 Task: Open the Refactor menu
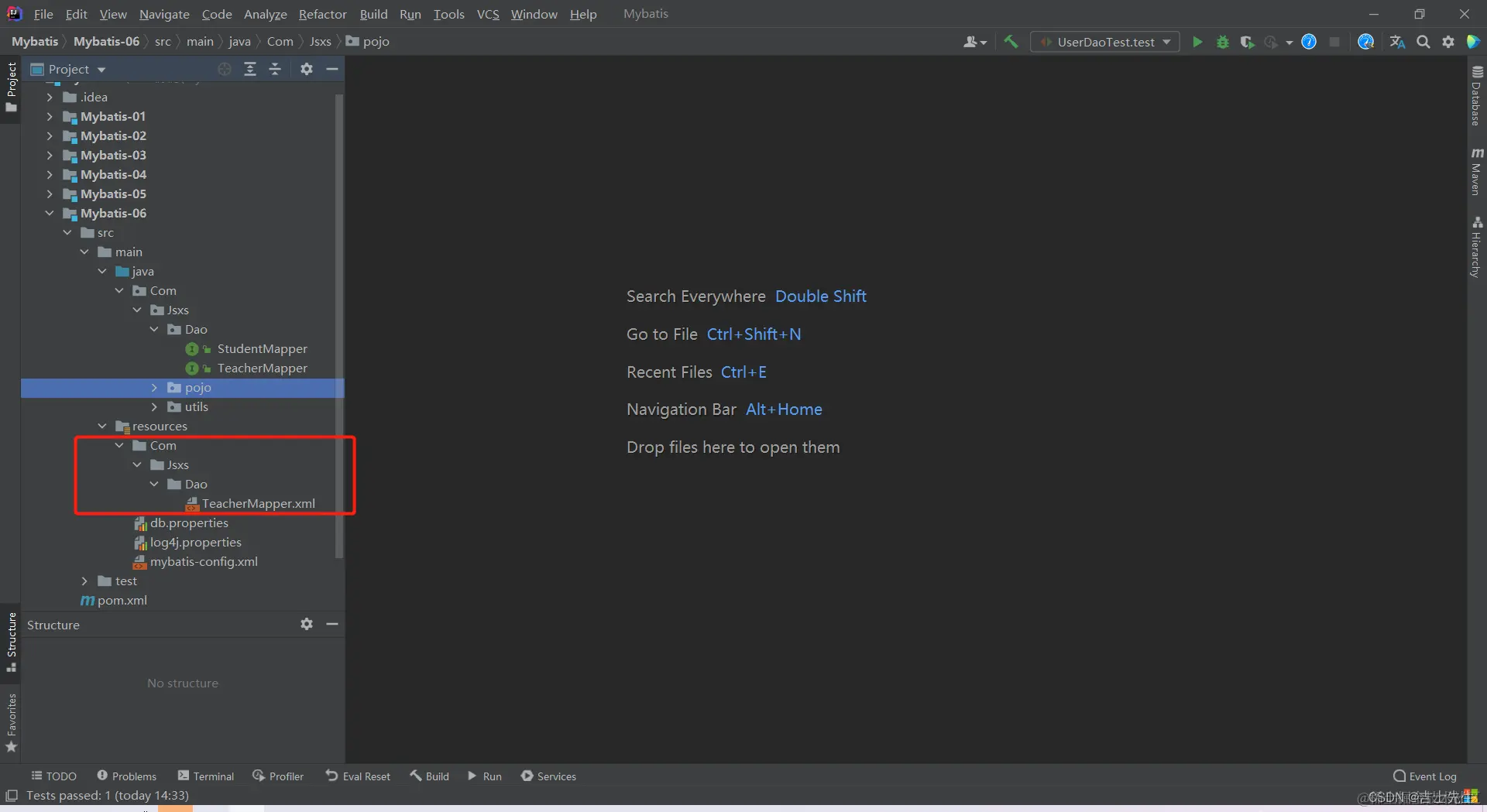coord(323,14)
